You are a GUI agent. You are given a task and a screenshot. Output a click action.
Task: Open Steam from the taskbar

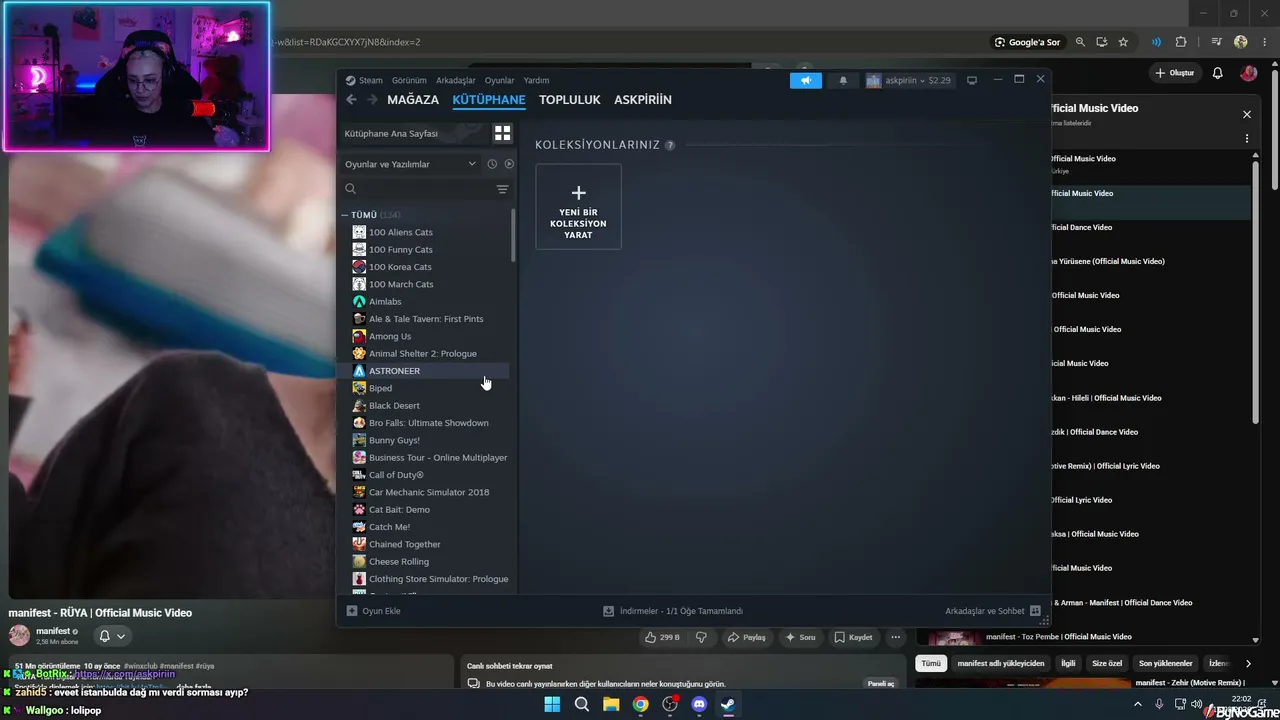tap(728, 704)
